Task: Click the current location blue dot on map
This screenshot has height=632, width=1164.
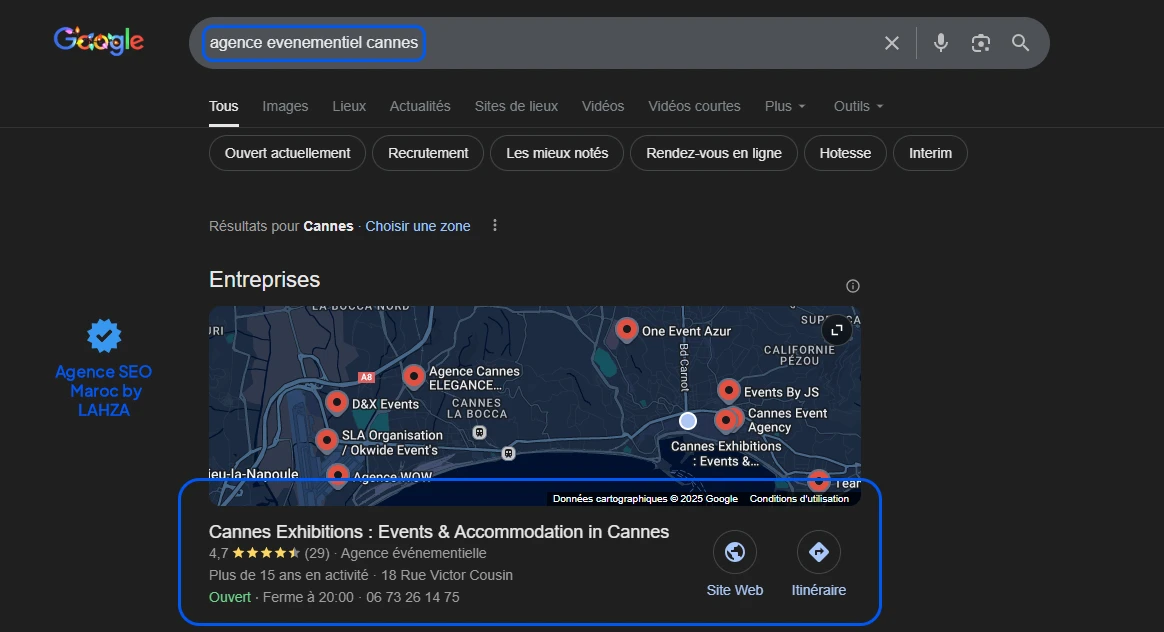Action: click(688, 421)
